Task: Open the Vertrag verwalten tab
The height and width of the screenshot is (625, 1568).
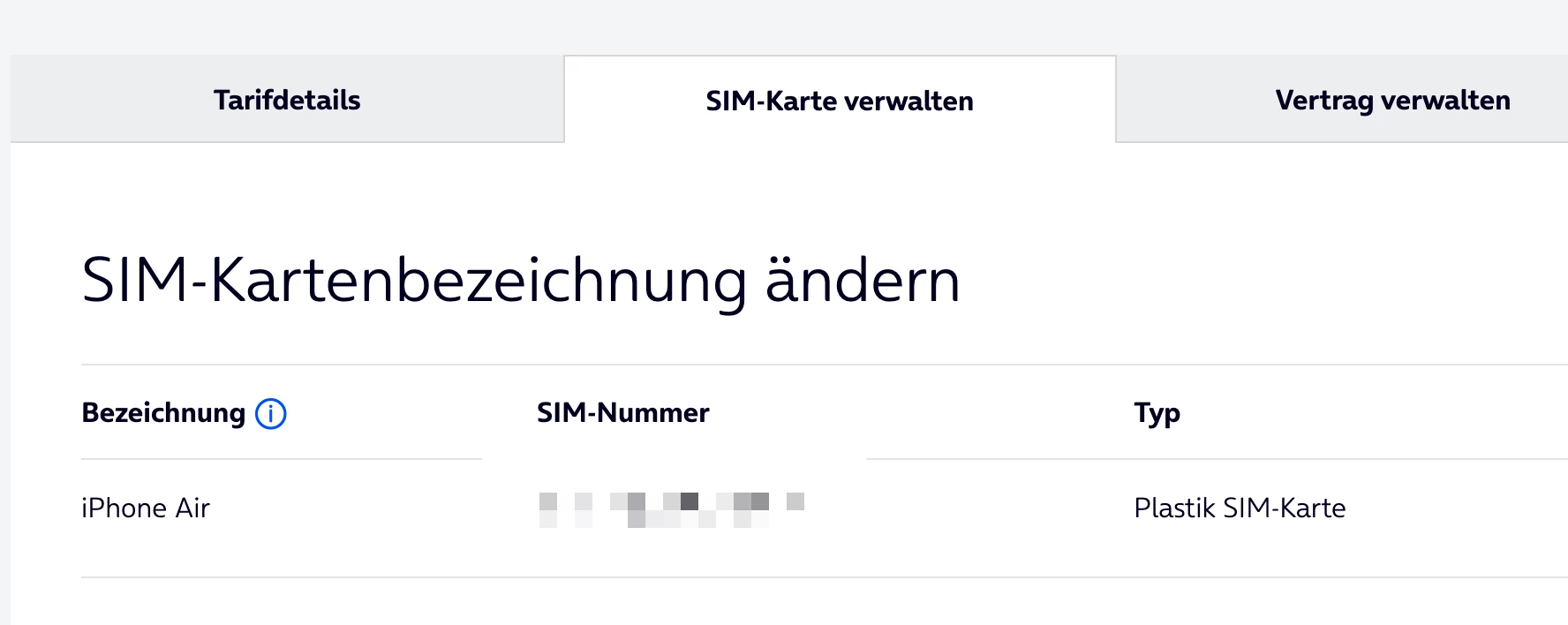Action: coord(1391,100)
